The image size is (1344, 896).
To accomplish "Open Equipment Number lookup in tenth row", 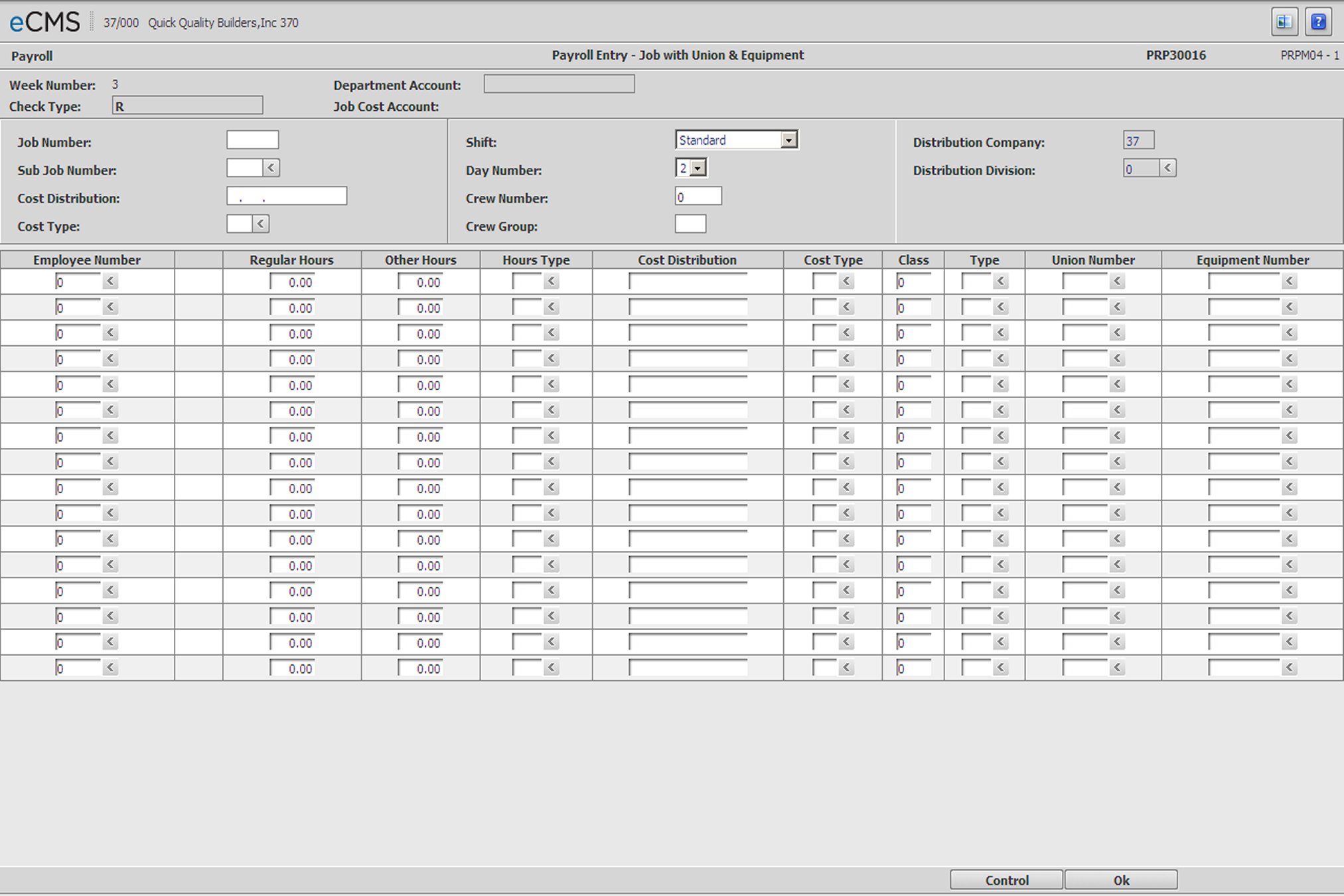I will 1290,513.
